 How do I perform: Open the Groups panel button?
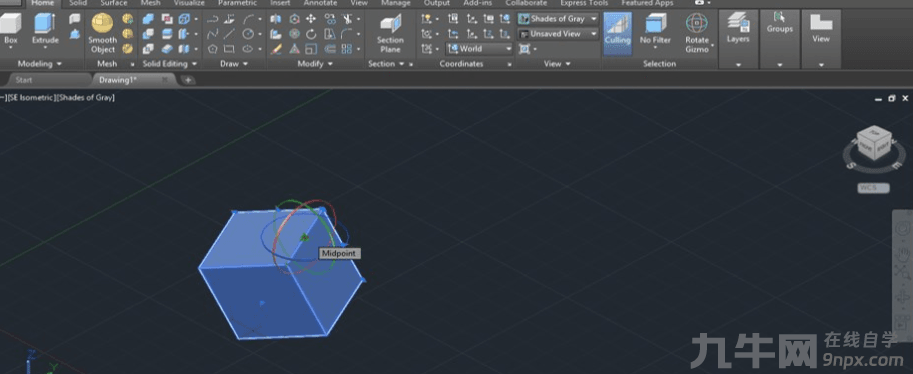coord(779,23)
